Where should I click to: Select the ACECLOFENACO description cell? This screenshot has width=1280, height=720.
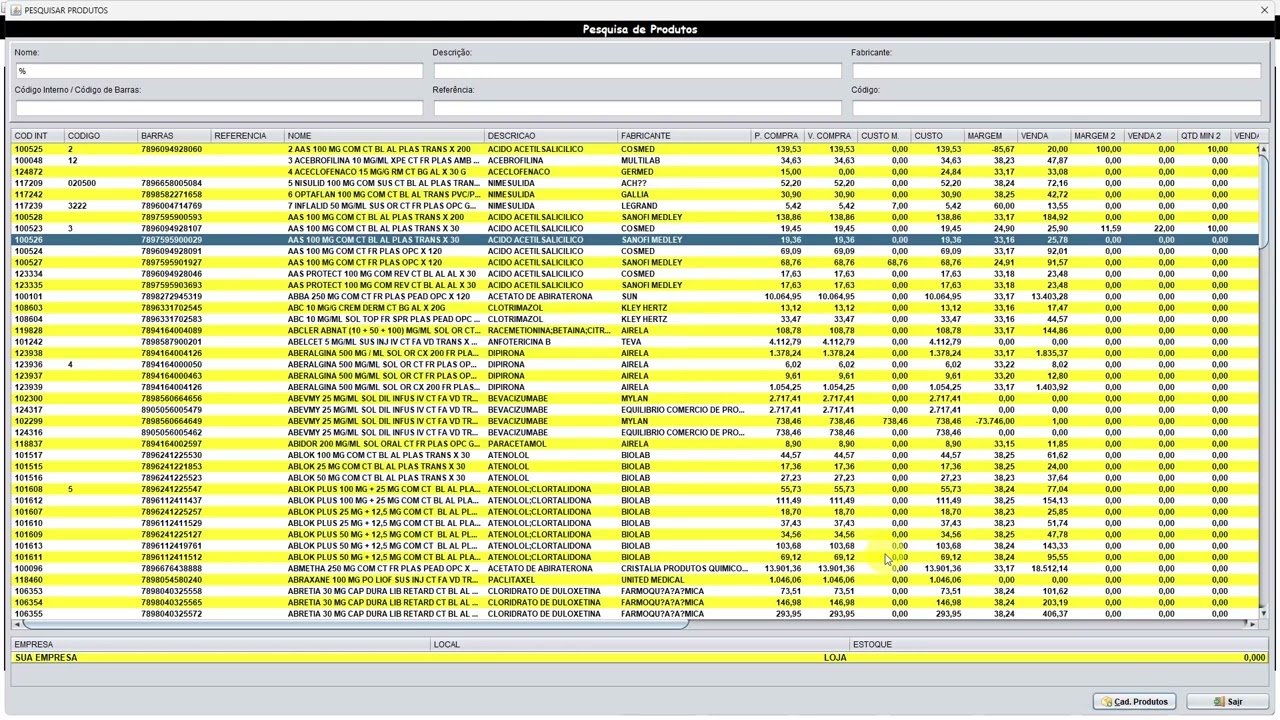(551, 172)
